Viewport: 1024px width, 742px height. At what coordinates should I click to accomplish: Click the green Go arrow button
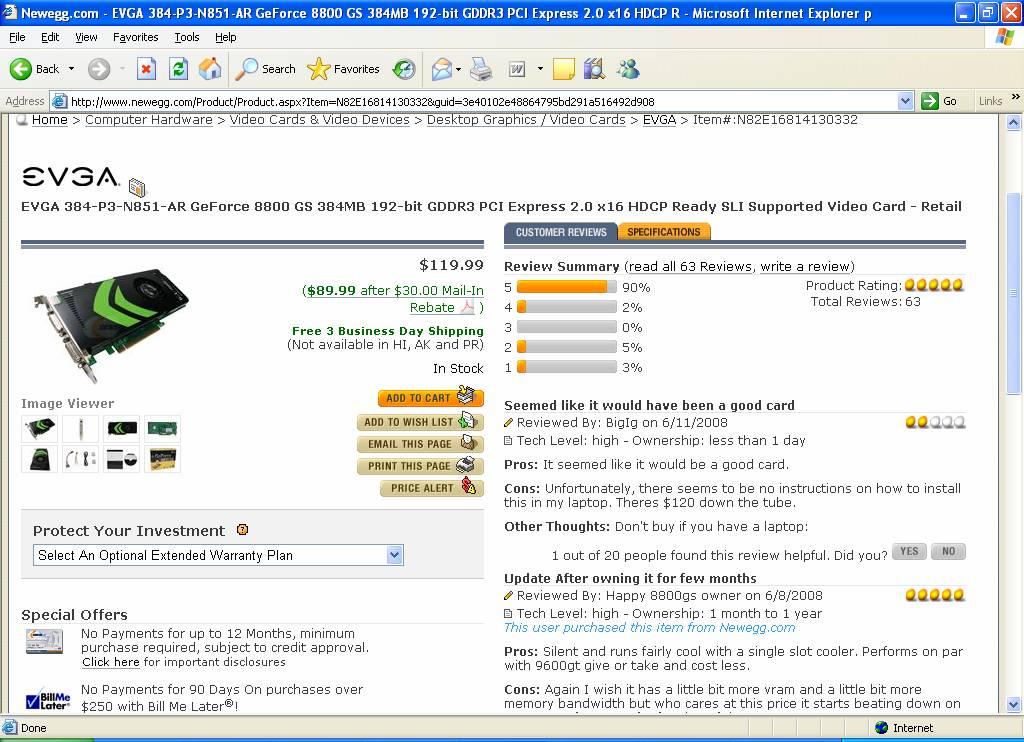click(929, 101)
